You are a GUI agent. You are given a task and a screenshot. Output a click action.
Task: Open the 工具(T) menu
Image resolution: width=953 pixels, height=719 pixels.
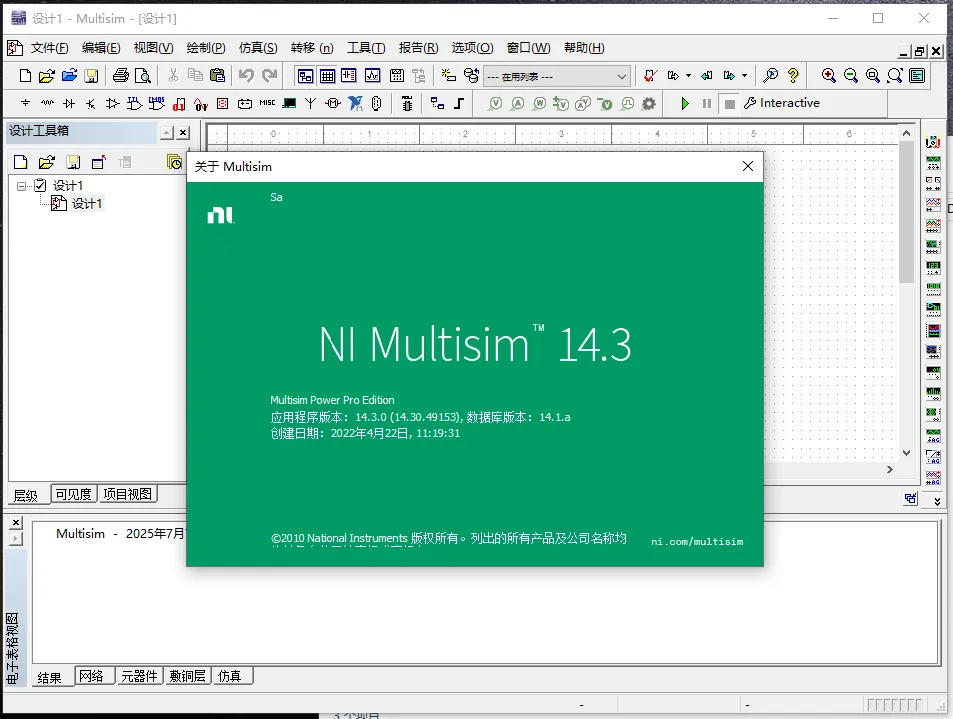(x=366, y=48)
